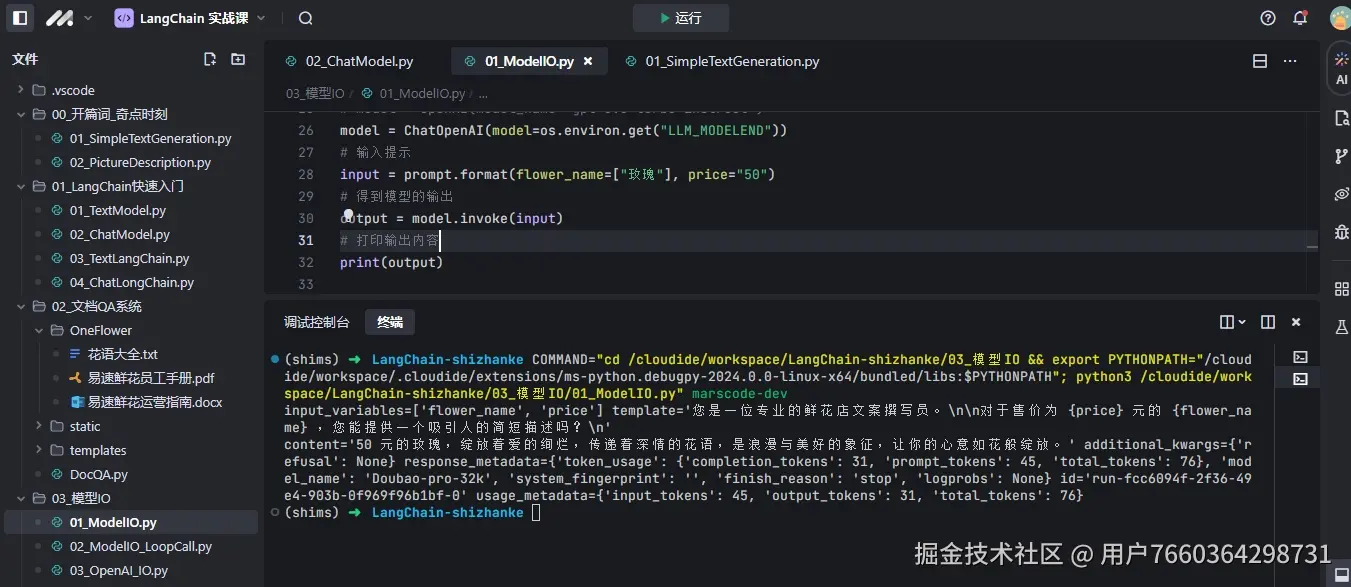Viewport: 1351px width, 587px height.
Task: Click the 运行 run button
Action: (681, 17)
